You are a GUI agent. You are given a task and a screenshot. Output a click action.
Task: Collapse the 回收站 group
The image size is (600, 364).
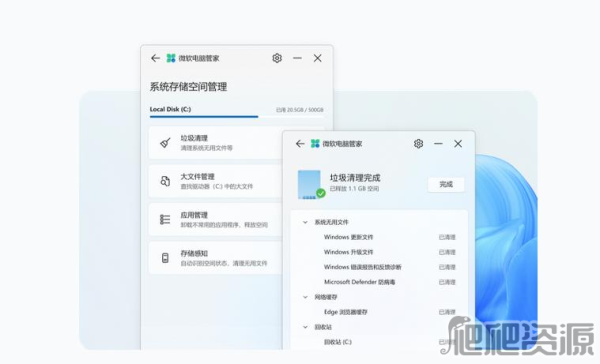305,327
